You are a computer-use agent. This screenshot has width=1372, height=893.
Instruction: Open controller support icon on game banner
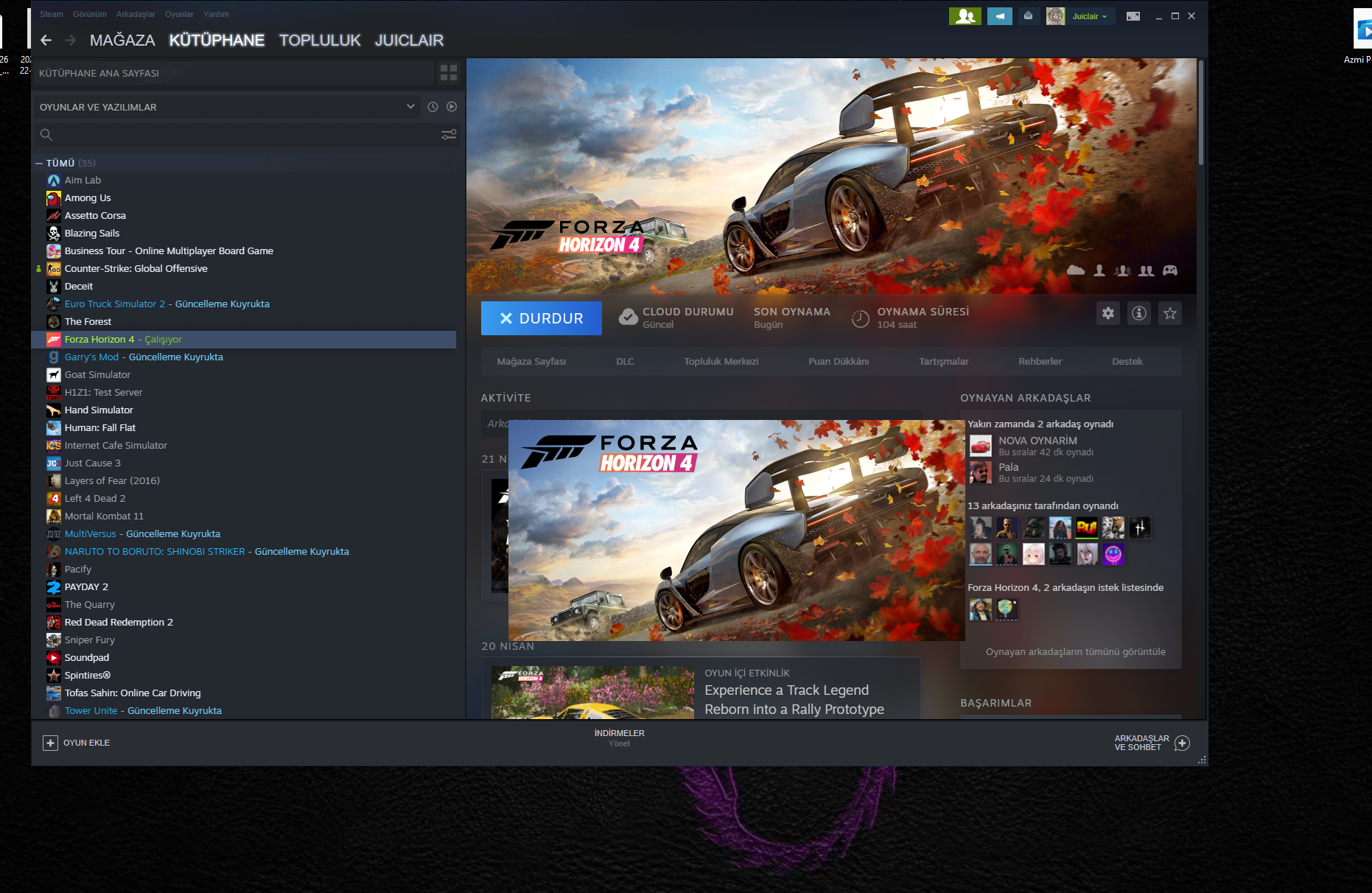[x=1171, y=270]
